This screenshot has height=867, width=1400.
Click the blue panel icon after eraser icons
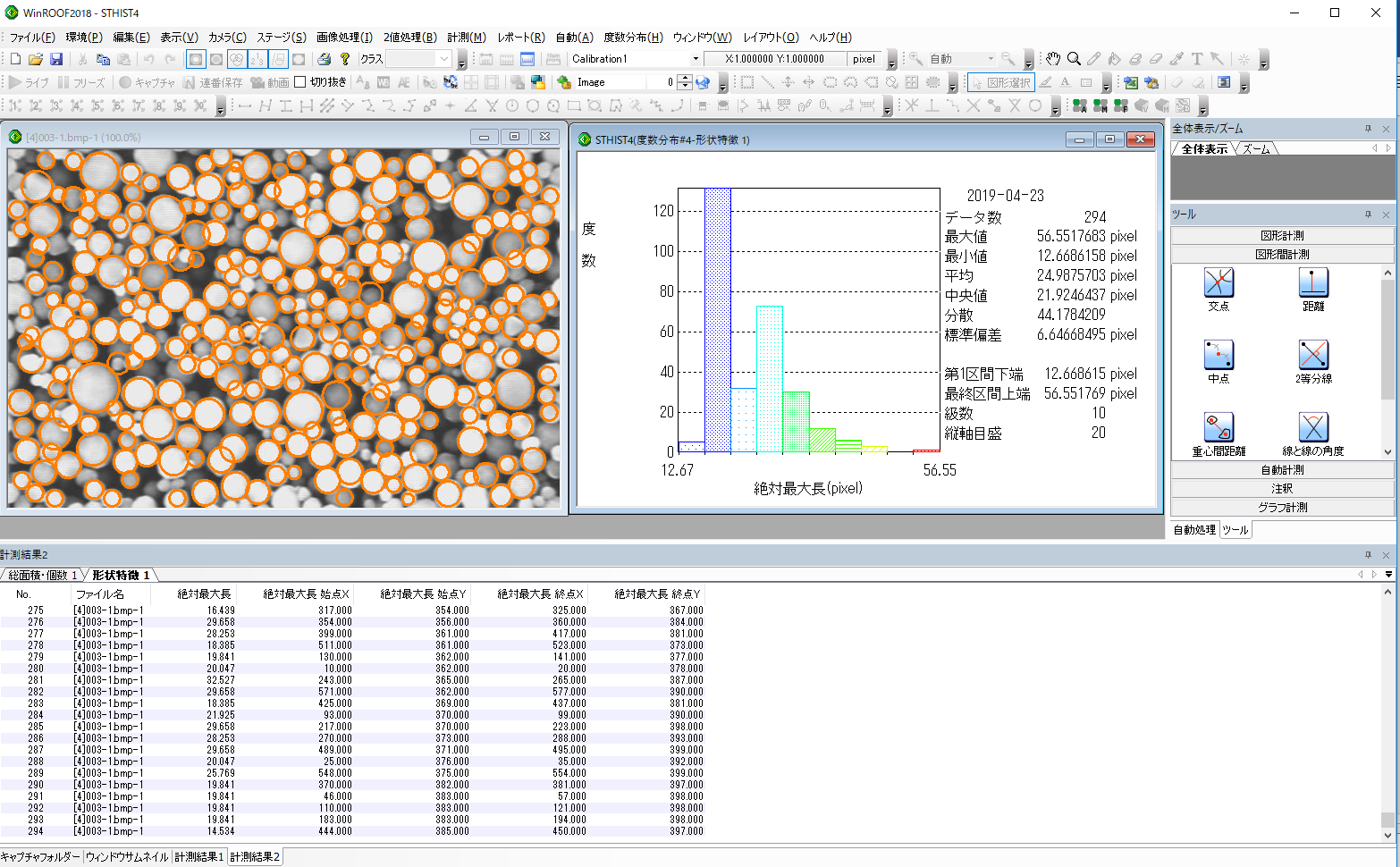[x=1224, y=82]
